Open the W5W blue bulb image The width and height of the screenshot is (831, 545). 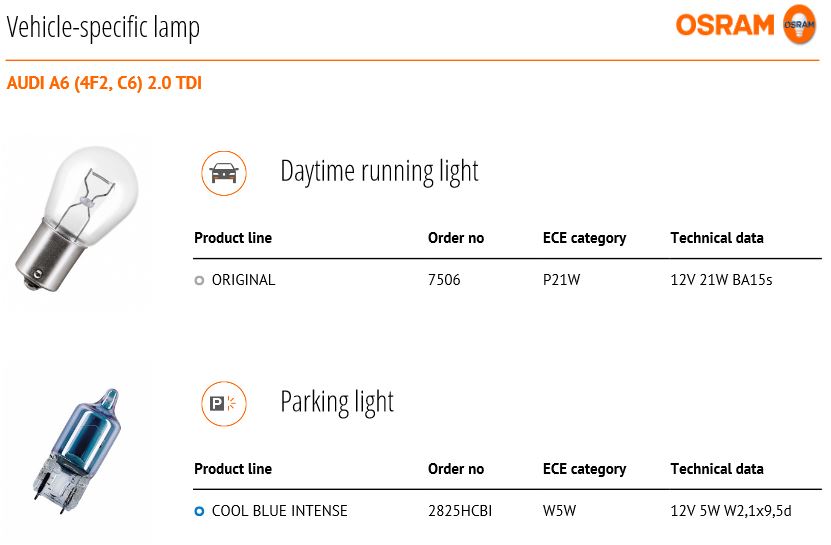point(76,451)
